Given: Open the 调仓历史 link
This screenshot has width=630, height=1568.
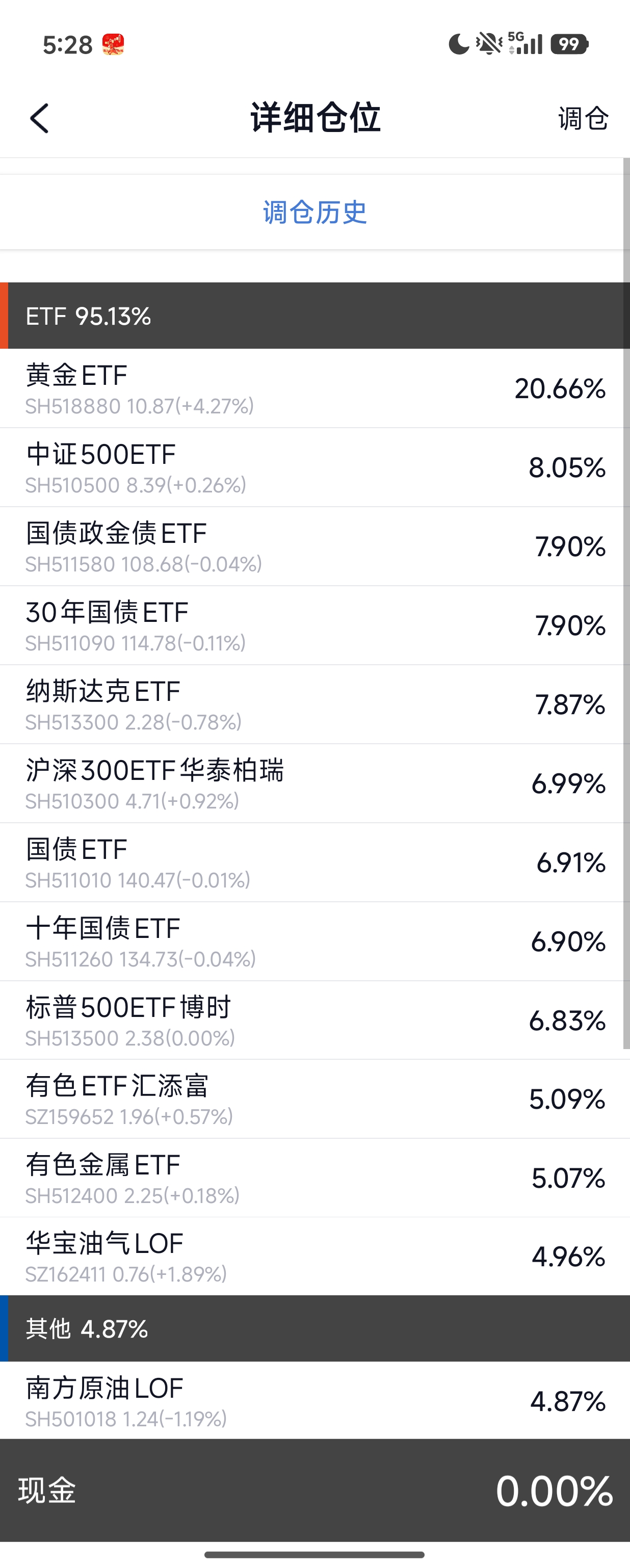Looking at the screenshot, I should pyautogui.click(x=314, y=213).
